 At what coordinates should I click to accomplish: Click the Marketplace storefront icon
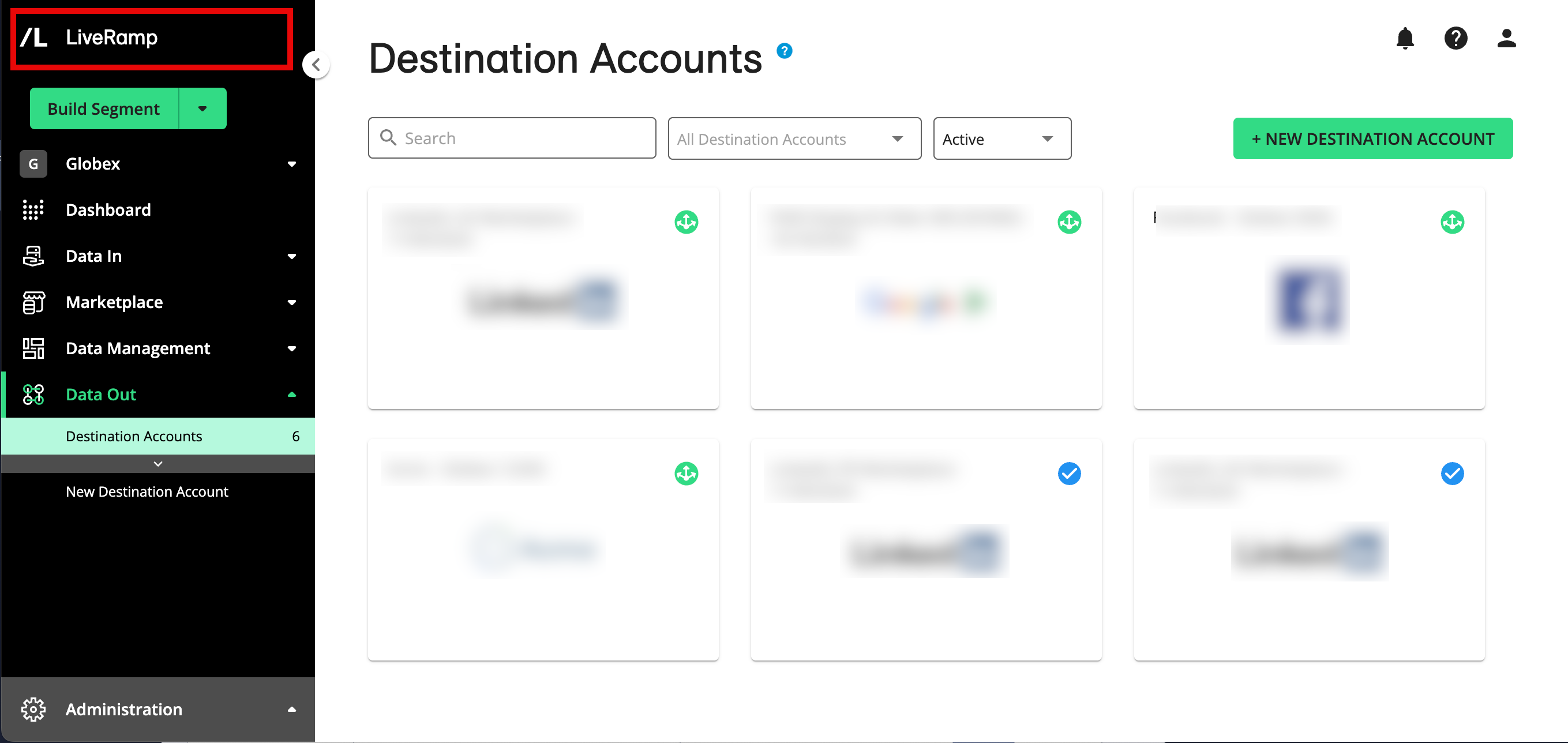33,302
